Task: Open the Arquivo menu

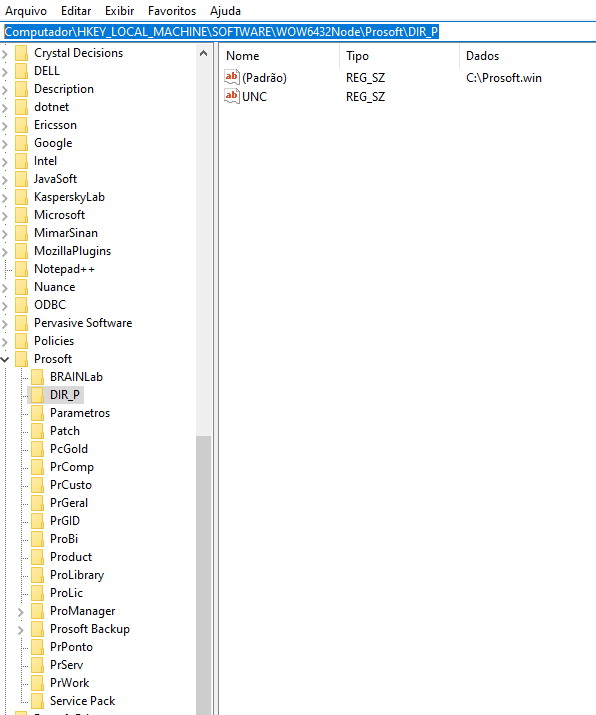Action: [26, 10]
